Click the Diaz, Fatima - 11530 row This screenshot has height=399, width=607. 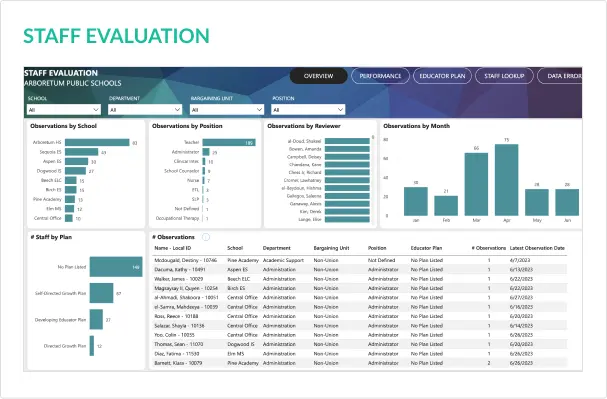(x=360, y=354)
